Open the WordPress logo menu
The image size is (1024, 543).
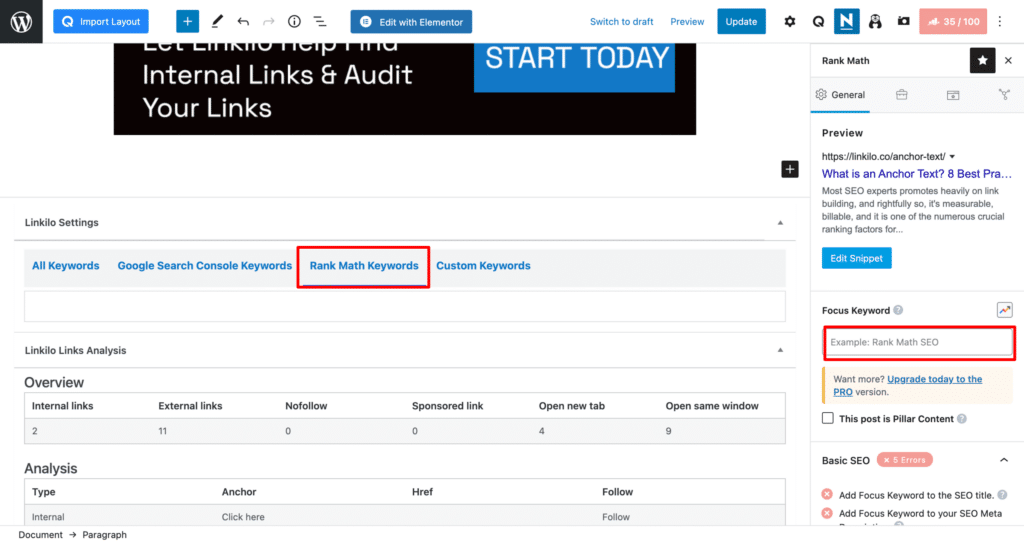[21, 22]
